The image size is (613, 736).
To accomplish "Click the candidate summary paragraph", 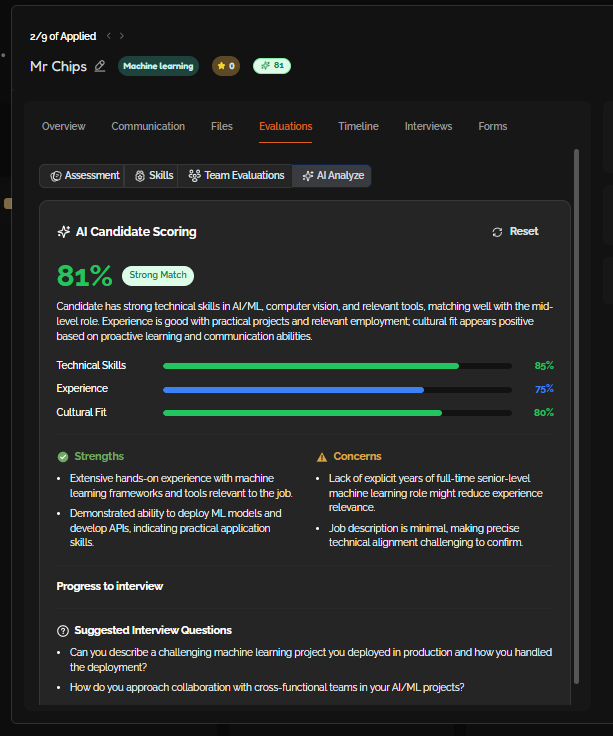I will [305, 321].
